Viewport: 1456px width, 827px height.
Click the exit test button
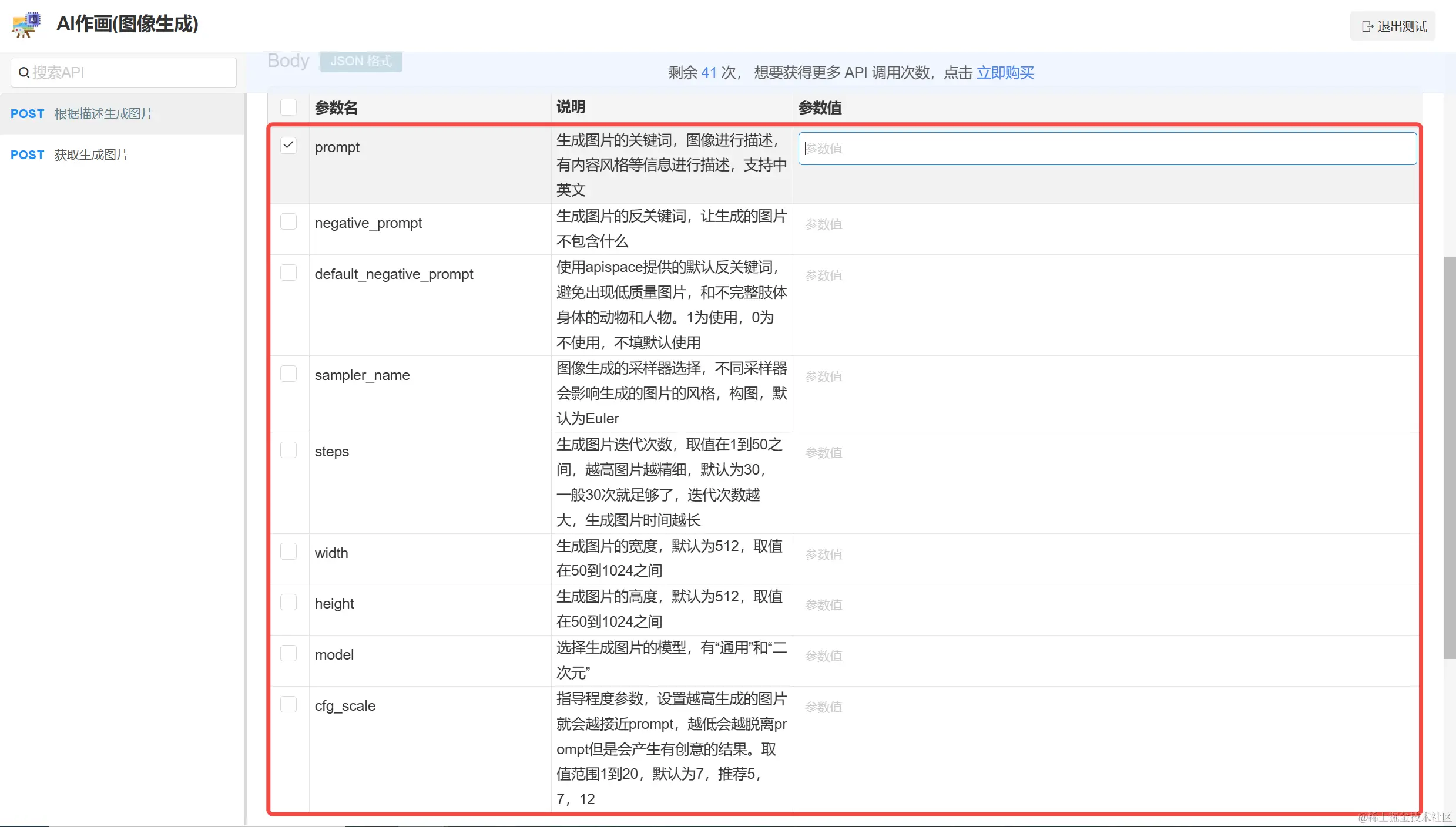tap(1393, 26)
